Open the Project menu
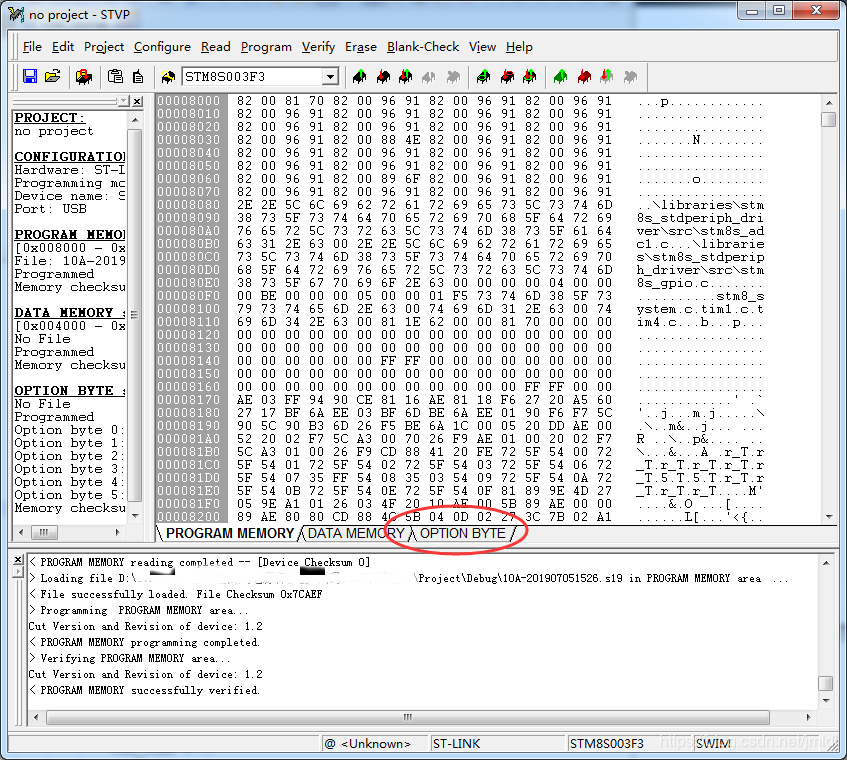Viewport: 847px width, 760px height. tap(104, 47)
